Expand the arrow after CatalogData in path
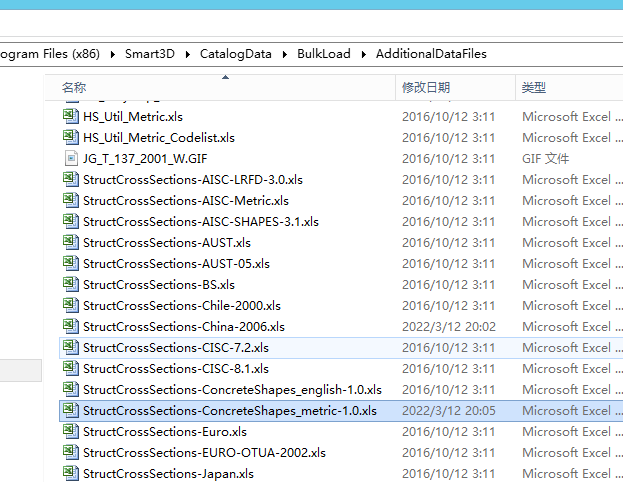 [284, 54]
